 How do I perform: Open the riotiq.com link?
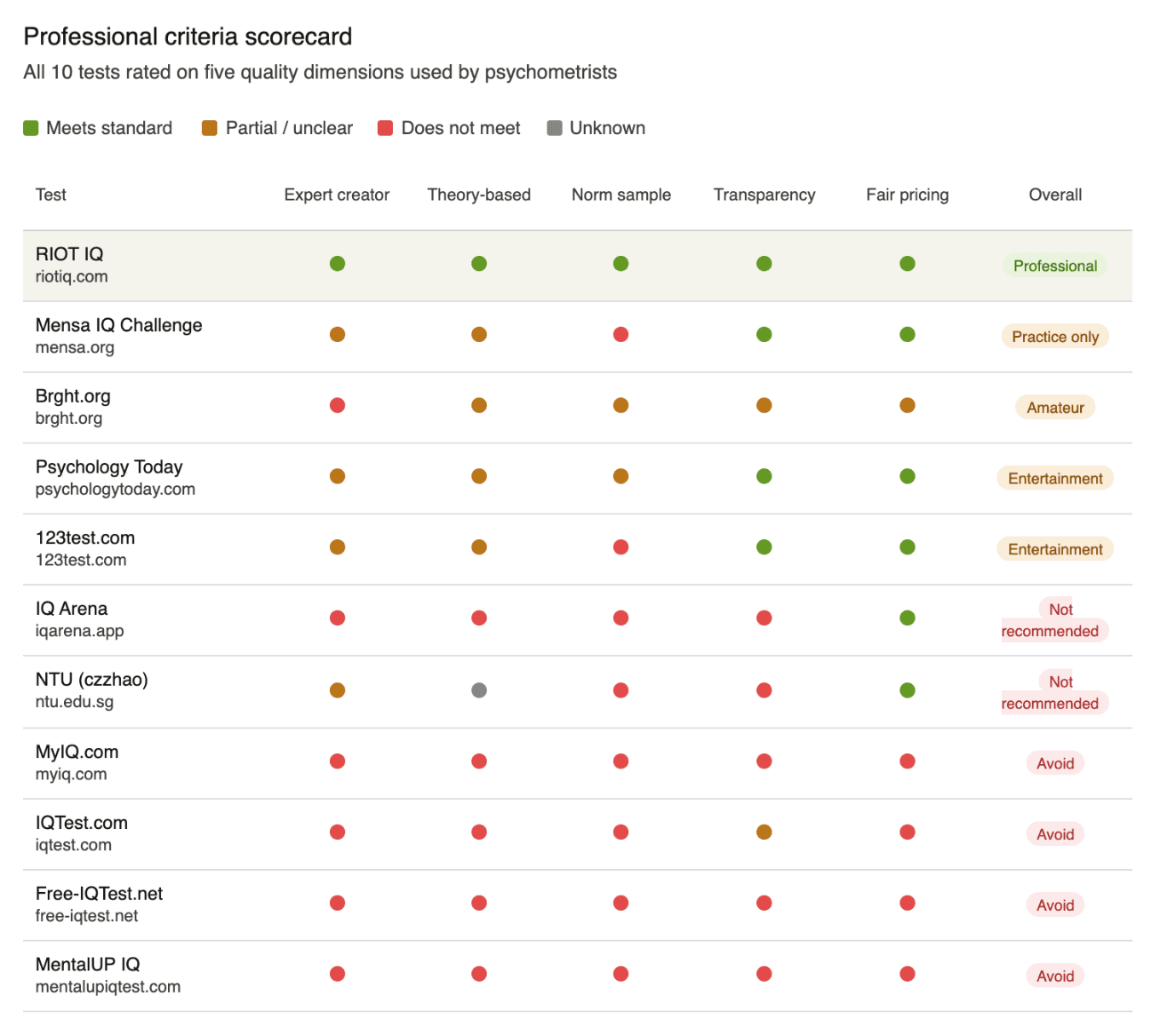[72, 276]
